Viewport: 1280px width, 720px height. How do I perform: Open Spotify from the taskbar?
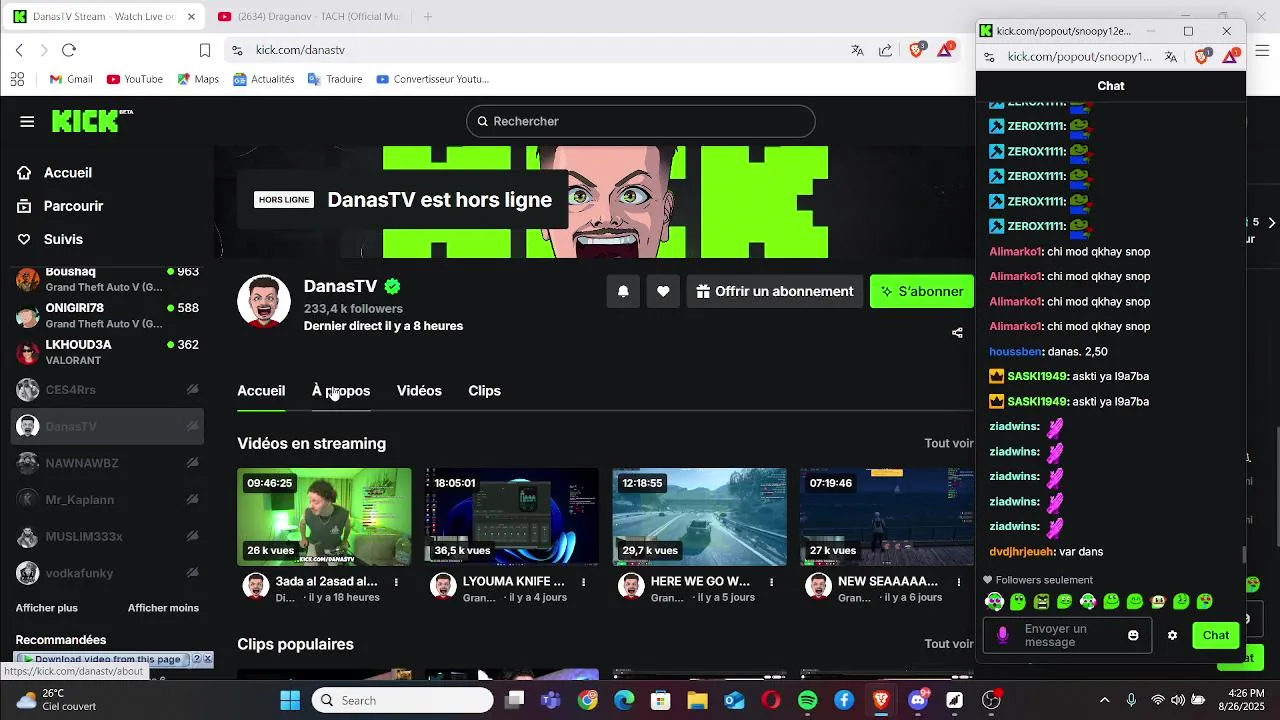(x=808, y=700)
